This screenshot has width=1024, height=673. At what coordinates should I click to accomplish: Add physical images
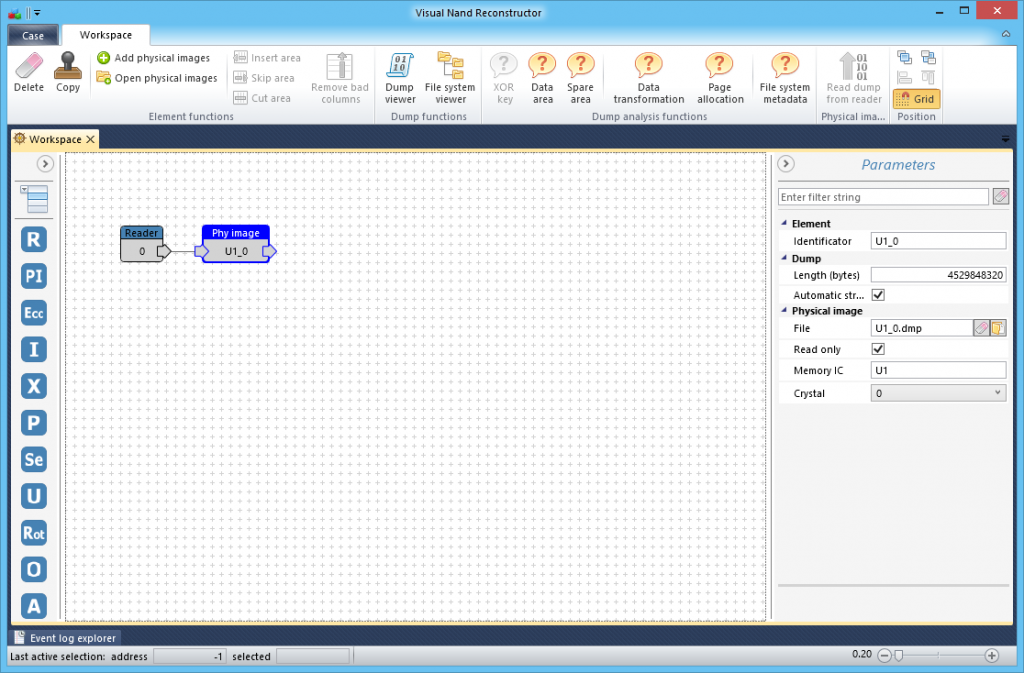point(153,57)
